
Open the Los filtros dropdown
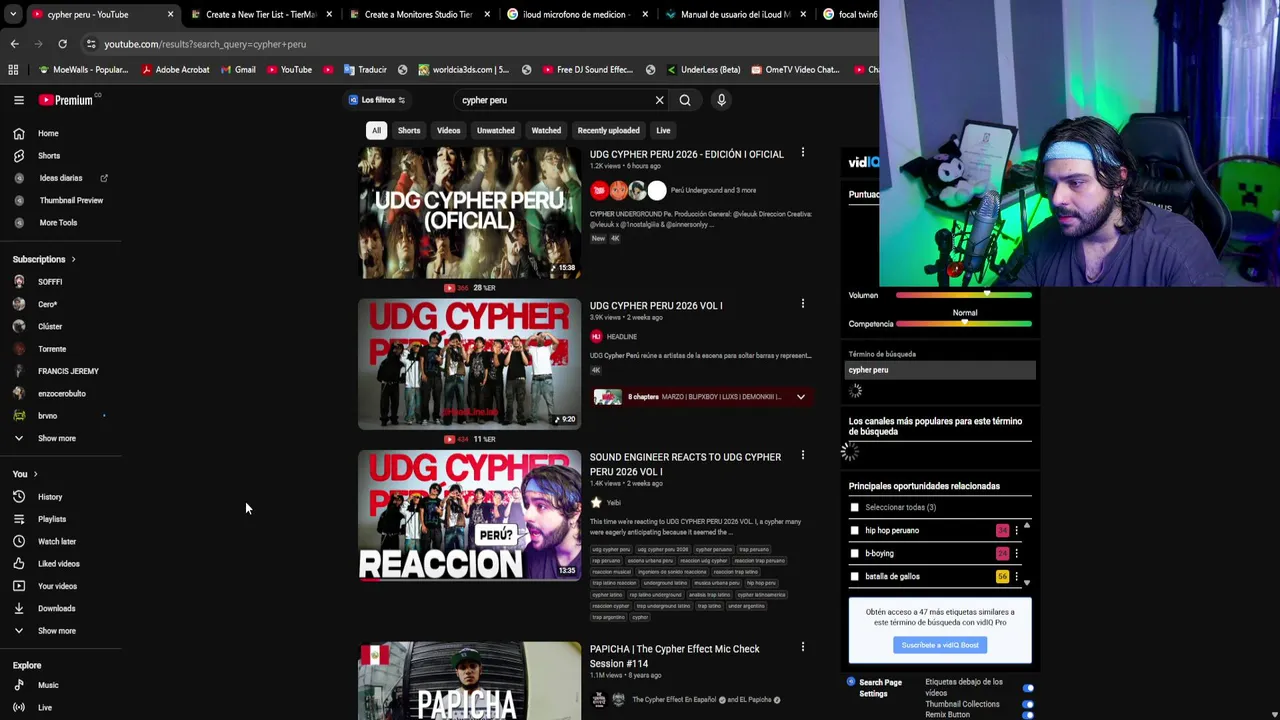click(377, 100)
